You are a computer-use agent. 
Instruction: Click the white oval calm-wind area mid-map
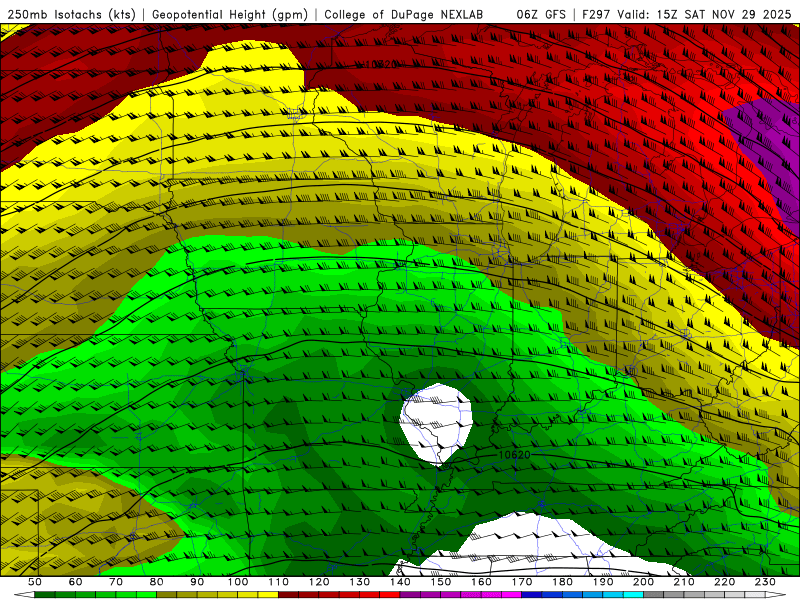(x=436, y=422)
